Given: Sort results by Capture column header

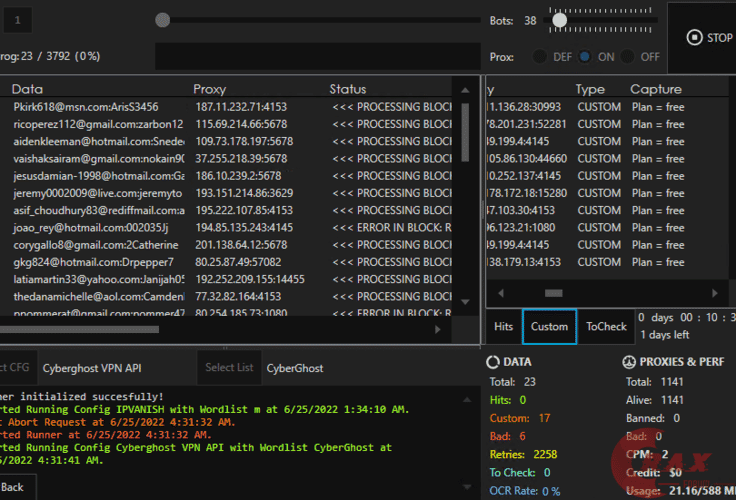Looking at the screenshot, I should pos(655,89).
